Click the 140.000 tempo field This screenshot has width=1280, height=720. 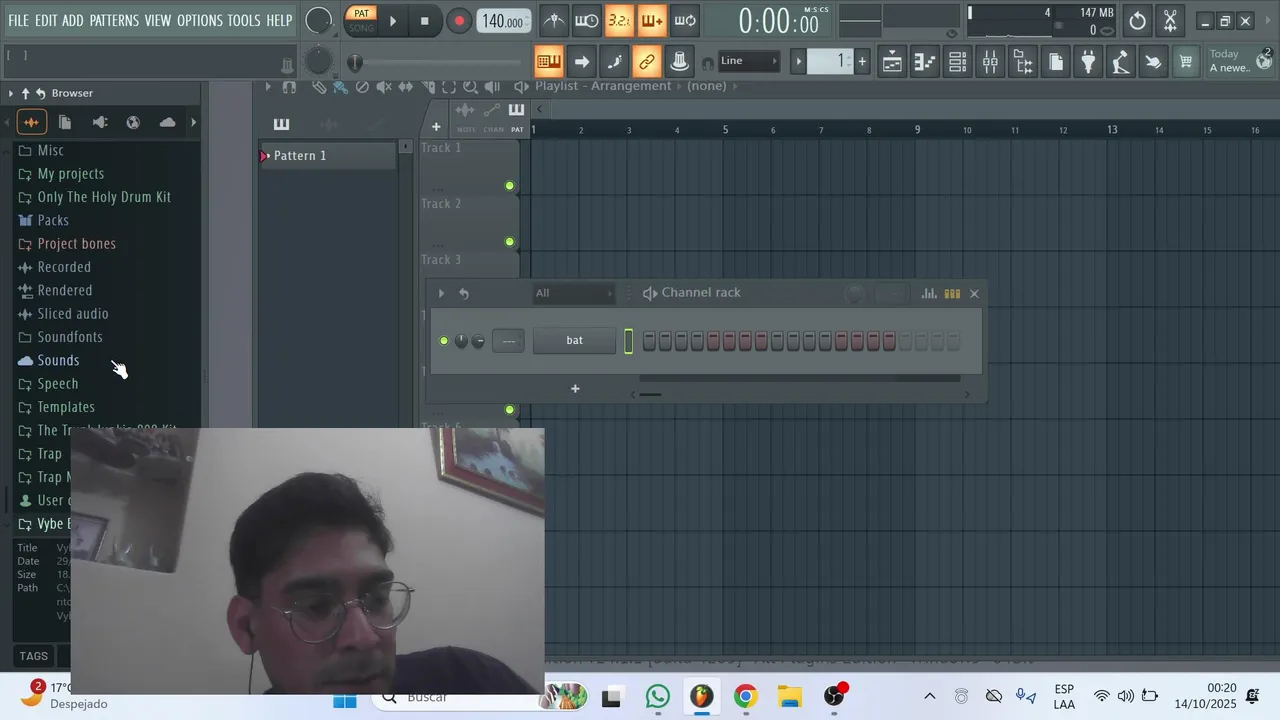click(504, 21)
